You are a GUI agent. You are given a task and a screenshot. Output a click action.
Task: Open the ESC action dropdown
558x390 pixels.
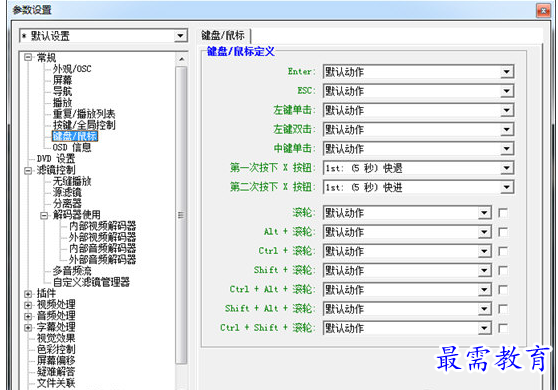[x=418, y=91]
